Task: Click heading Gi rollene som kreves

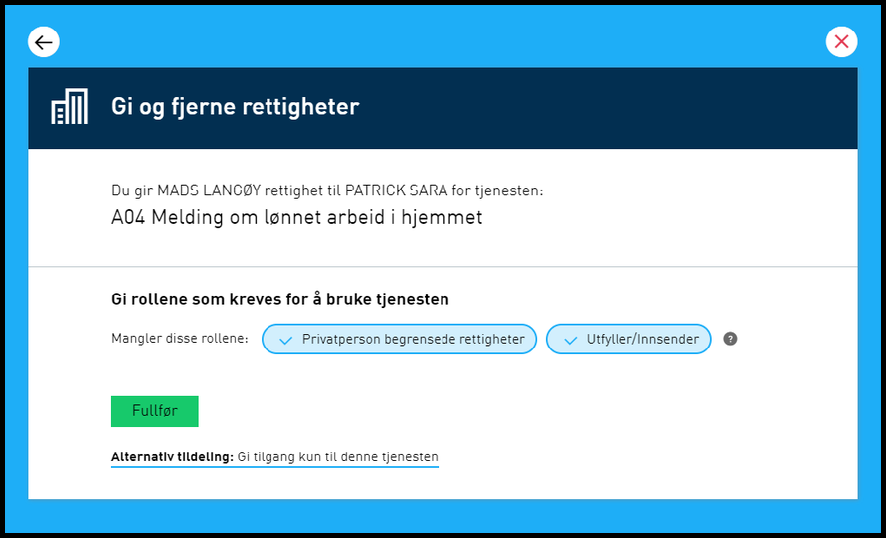Action: tap(280, 299)
